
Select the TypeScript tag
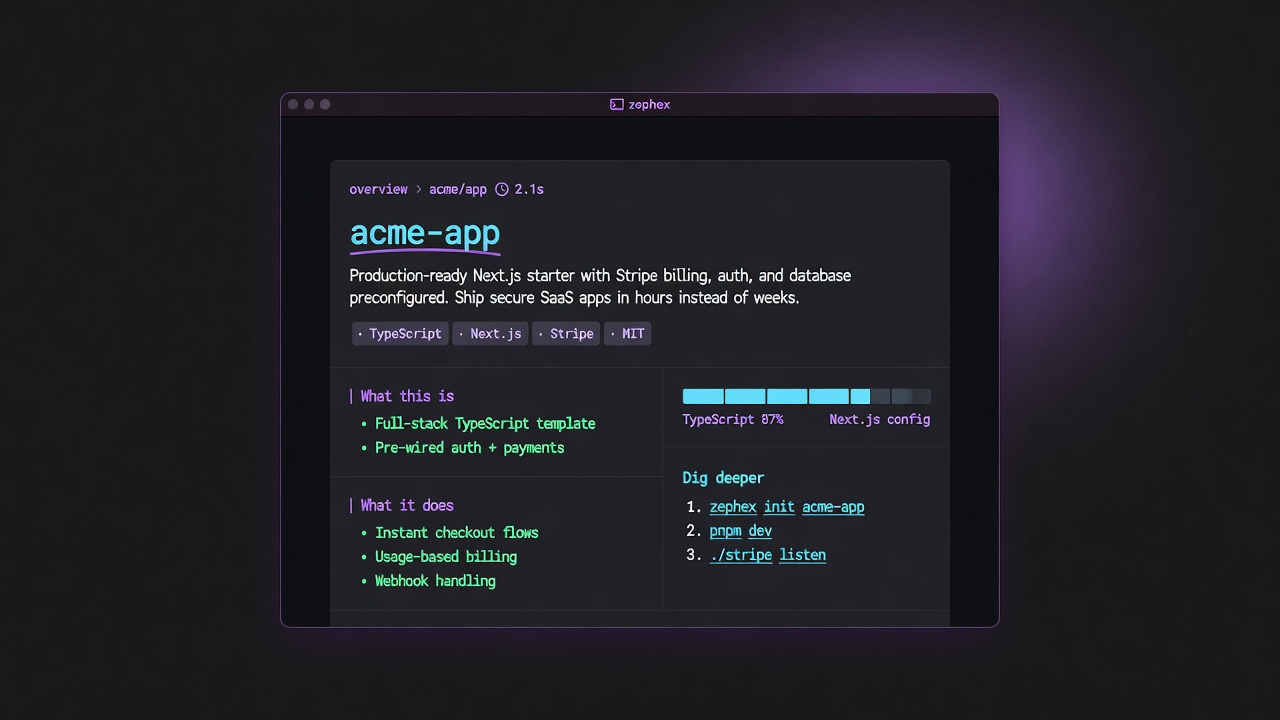(x=400, y=334)
